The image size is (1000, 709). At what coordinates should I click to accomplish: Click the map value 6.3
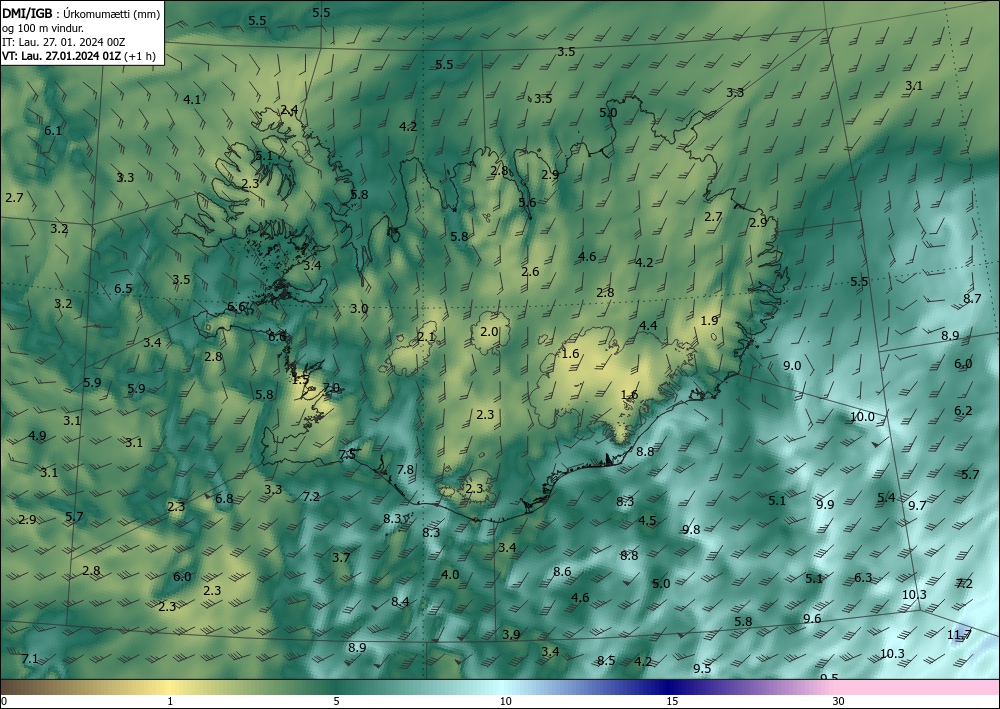pyautogui.click(x=863, y=578)
